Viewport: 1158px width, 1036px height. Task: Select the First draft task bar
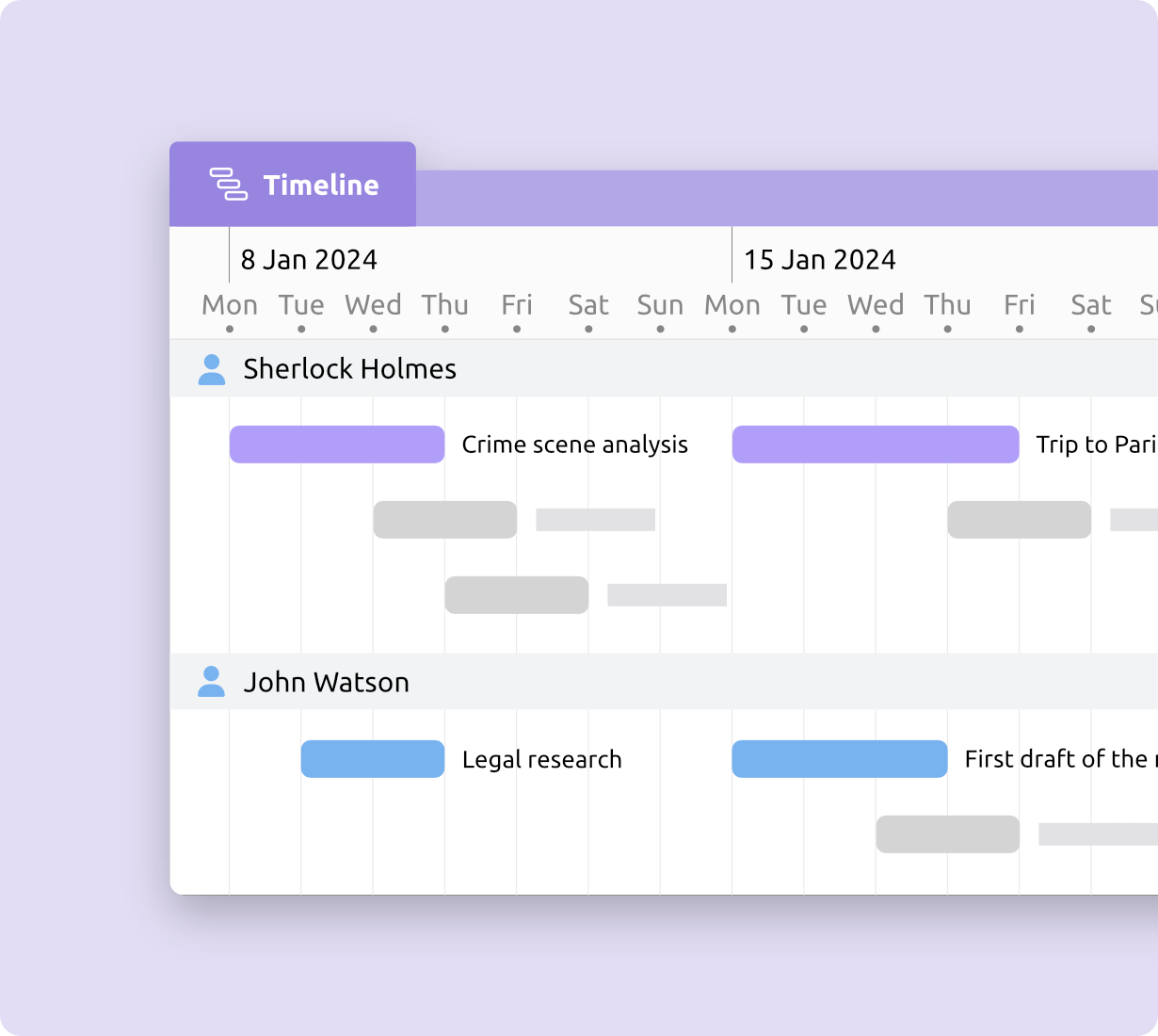839,759
